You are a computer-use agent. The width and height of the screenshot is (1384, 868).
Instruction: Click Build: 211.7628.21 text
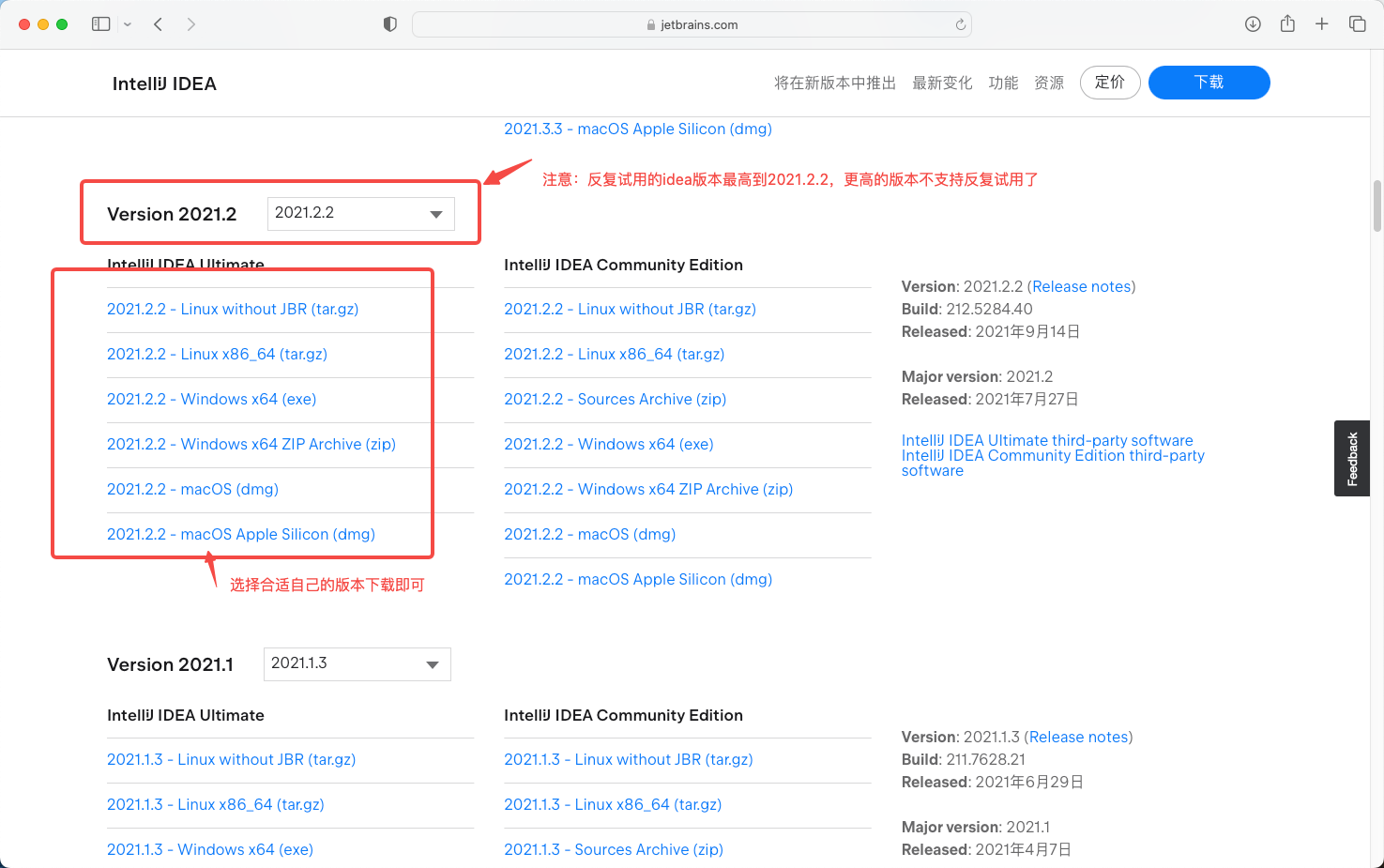[964, 759]
